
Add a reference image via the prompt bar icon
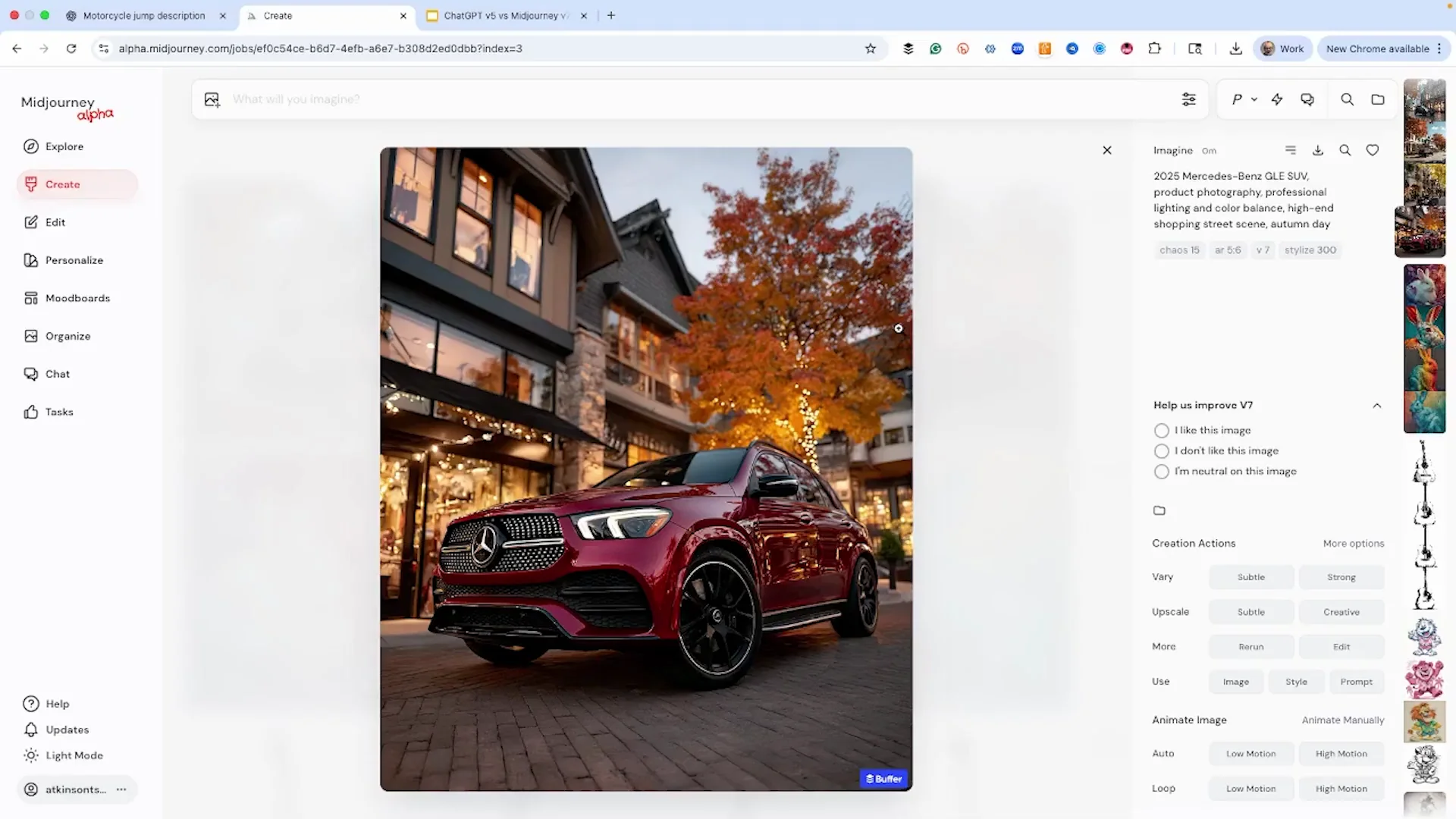tap(212, 99)
